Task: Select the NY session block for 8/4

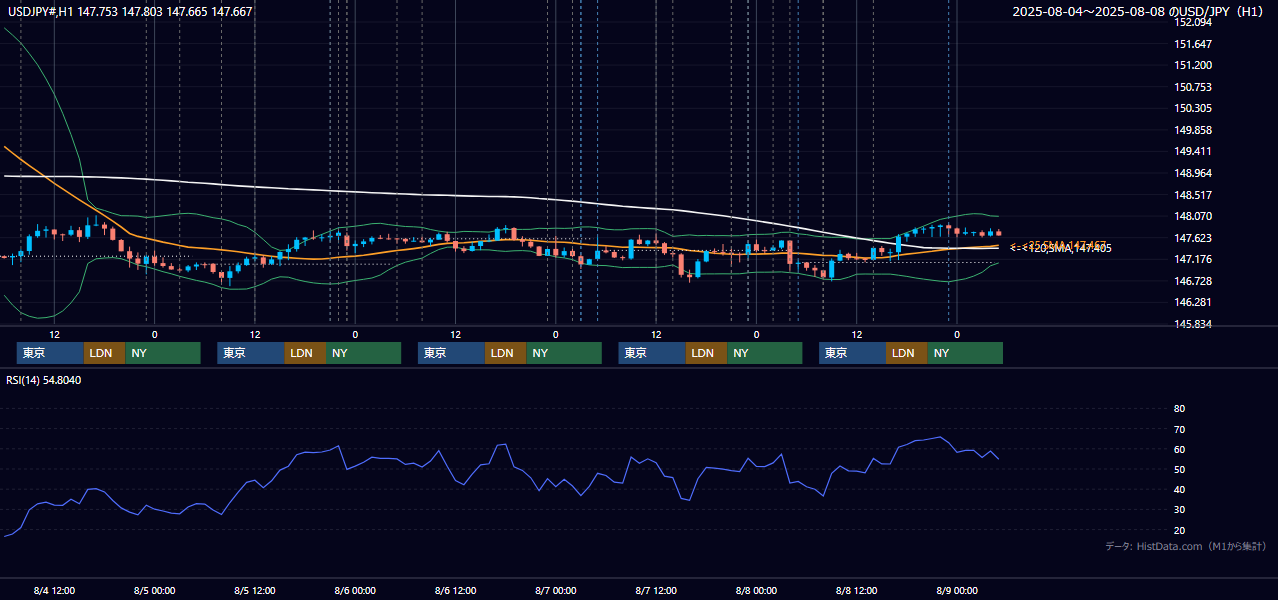Action: tap(163, 353)
